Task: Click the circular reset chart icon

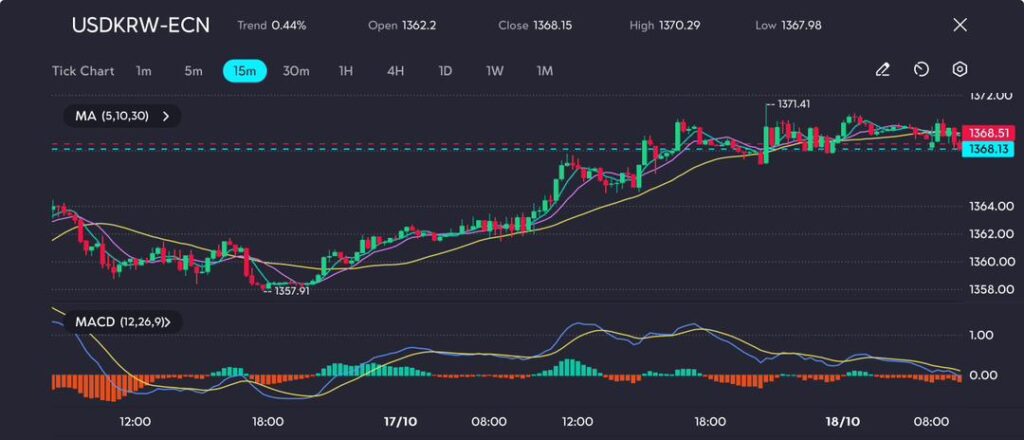Action: (x=921, y=70)
